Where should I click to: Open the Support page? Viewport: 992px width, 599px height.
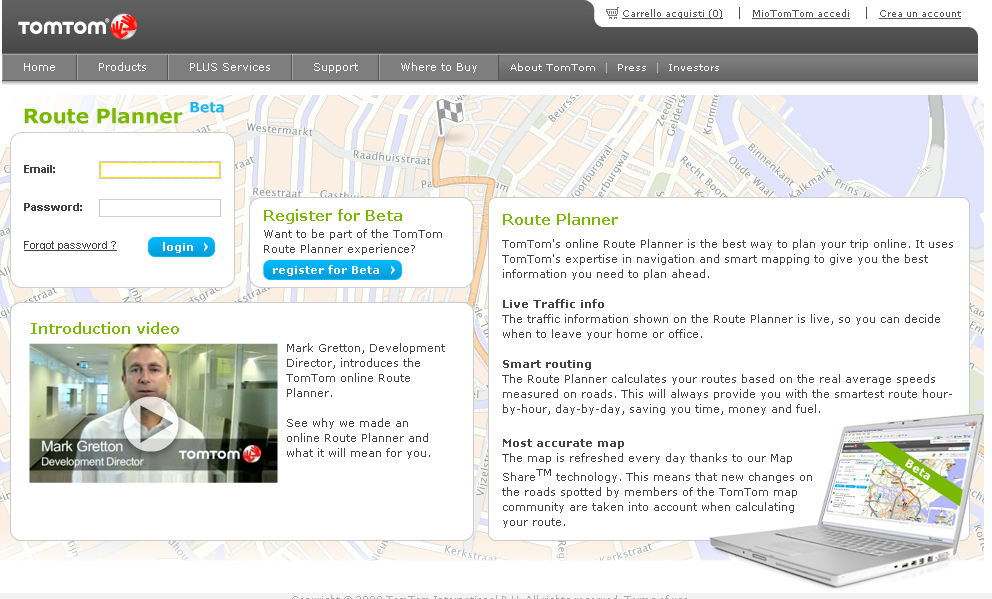coord(335,67)
